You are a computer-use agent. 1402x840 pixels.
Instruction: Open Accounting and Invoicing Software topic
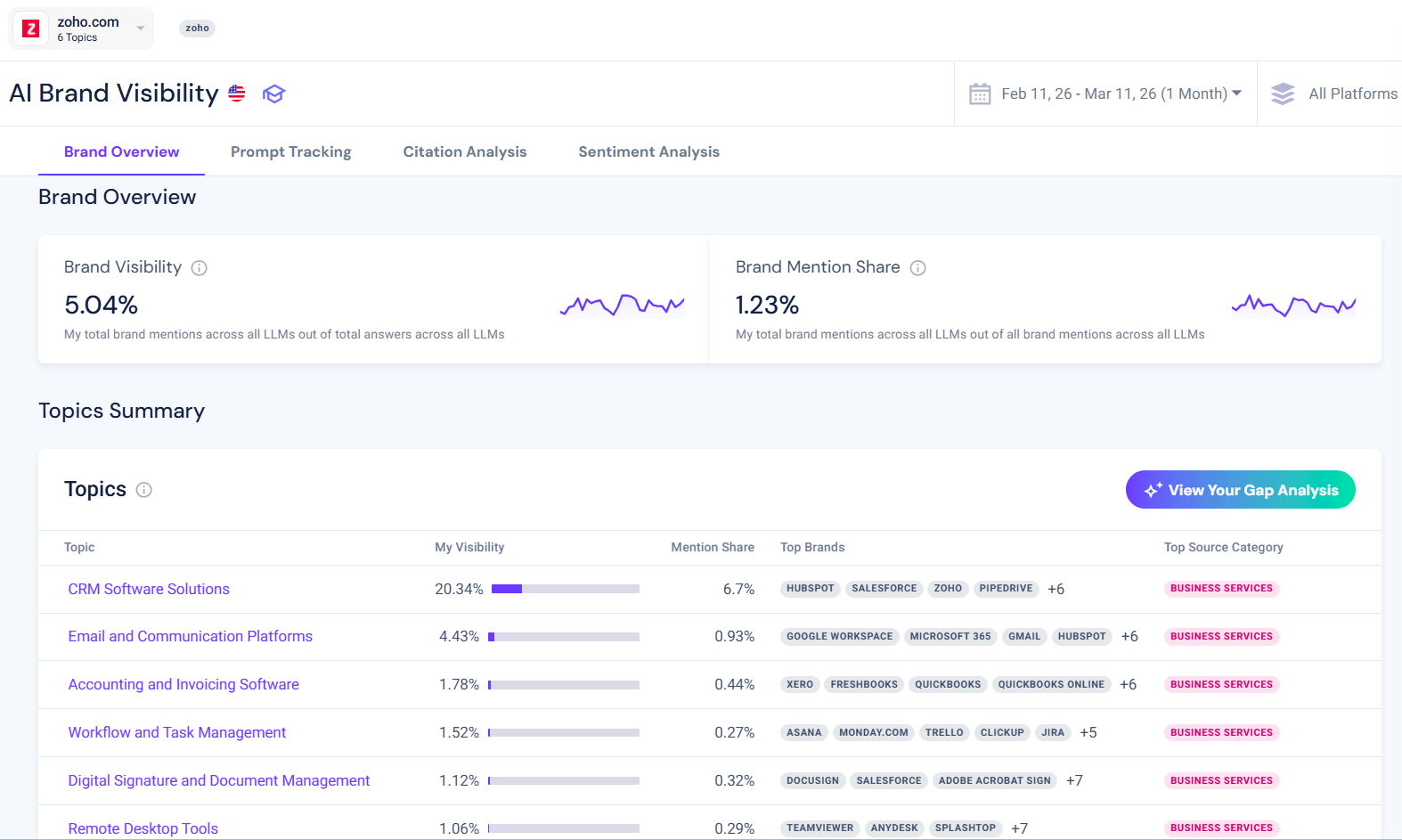coord(183,684)
